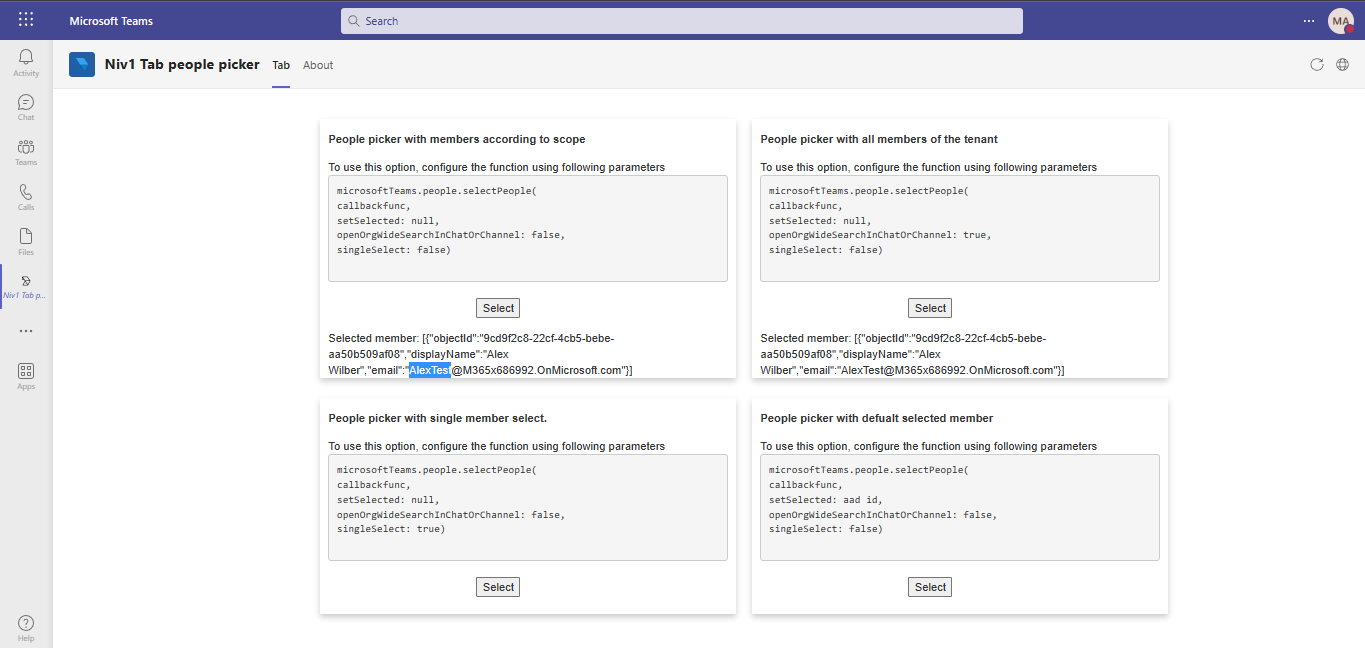Viewport: 1365px width, 648px height.
Task: Click Select under single member select picker
Action: pos(497,586)
